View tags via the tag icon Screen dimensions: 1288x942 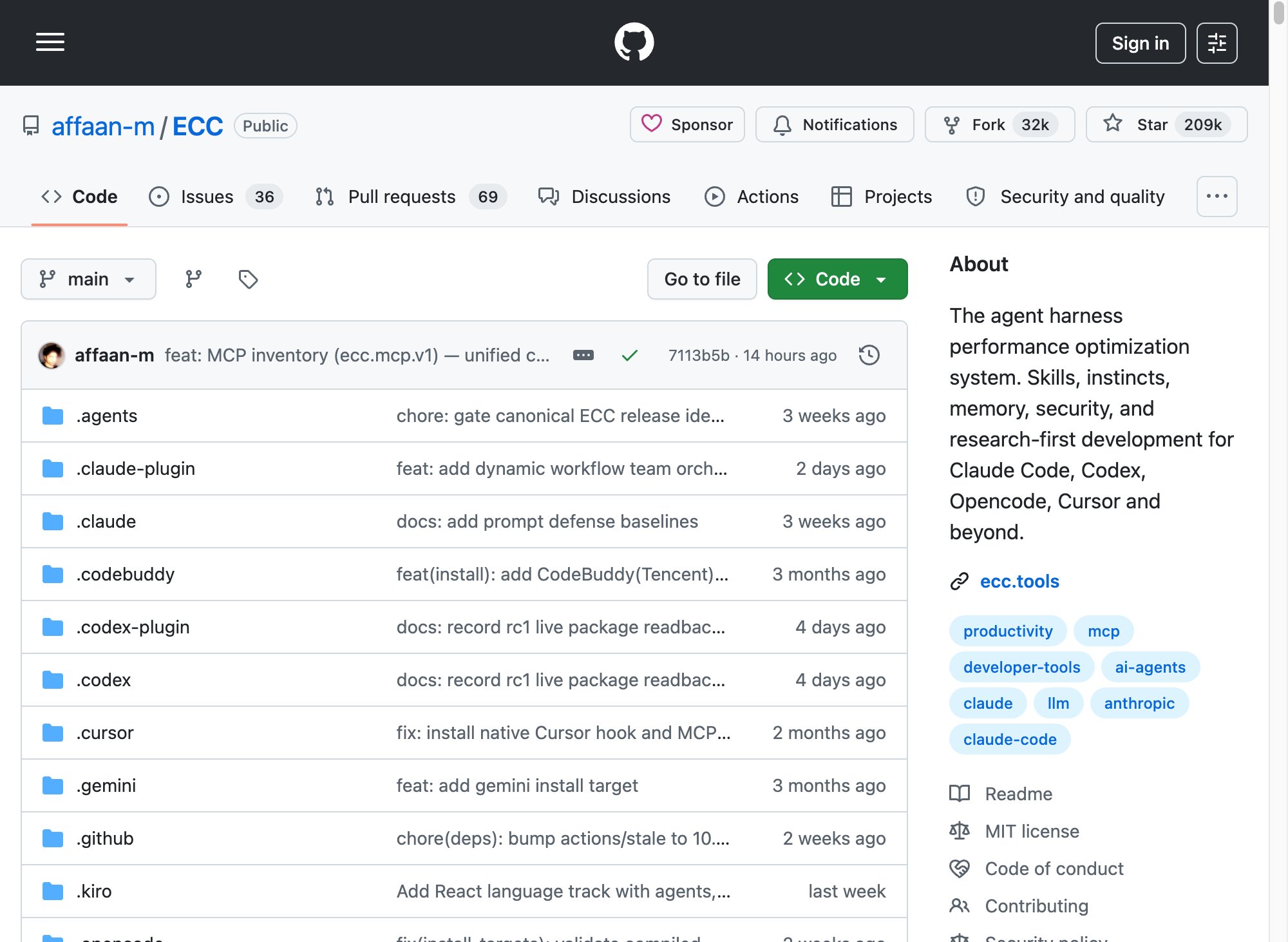click(x=248, y=279)
